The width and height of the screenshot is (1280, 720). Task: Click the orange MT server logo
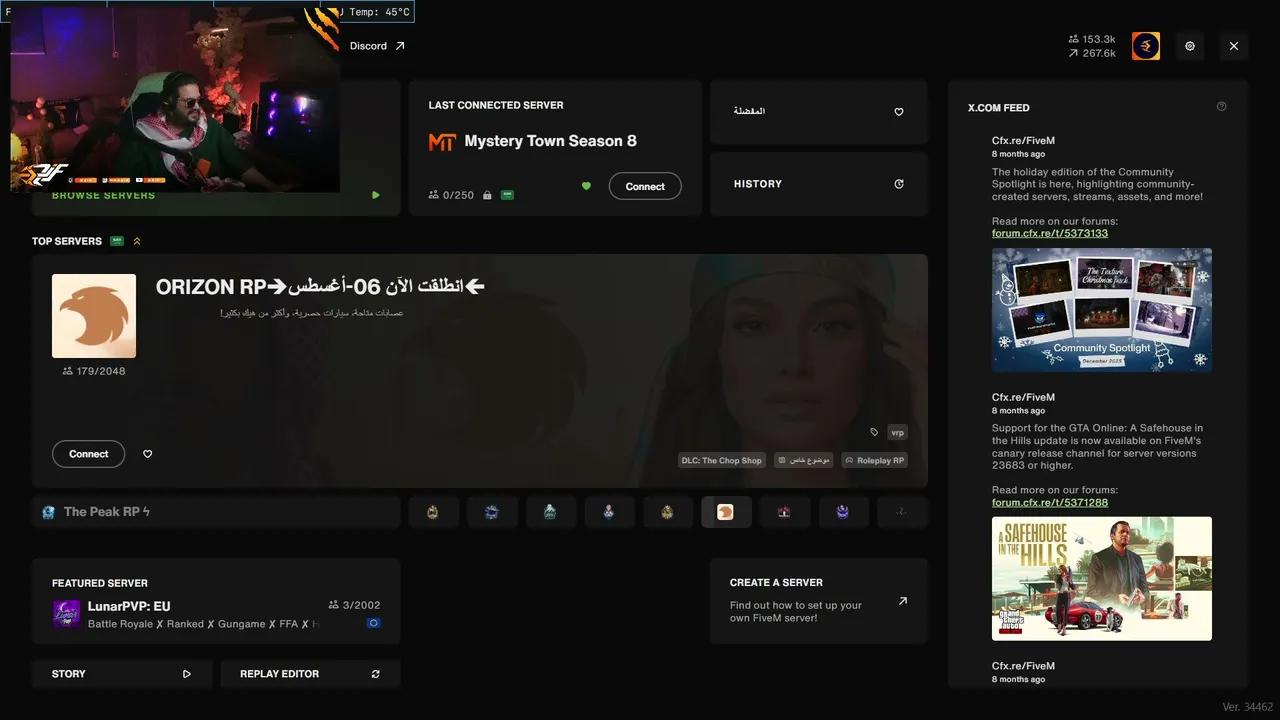pos(441,142)
